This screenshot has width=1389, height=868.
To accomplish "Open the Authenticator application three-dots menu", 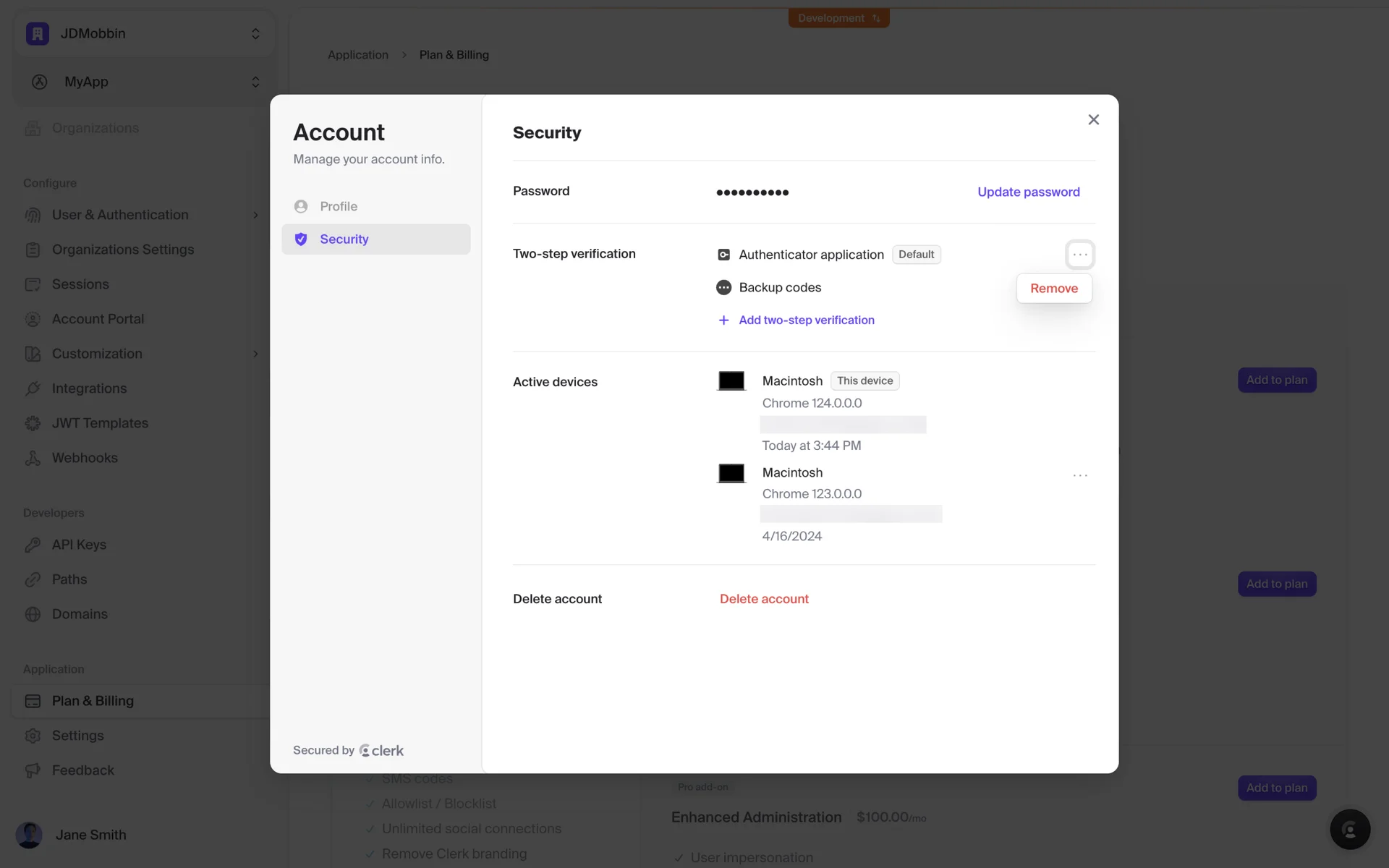I will pyautogui.click(x=1079, y=255).
